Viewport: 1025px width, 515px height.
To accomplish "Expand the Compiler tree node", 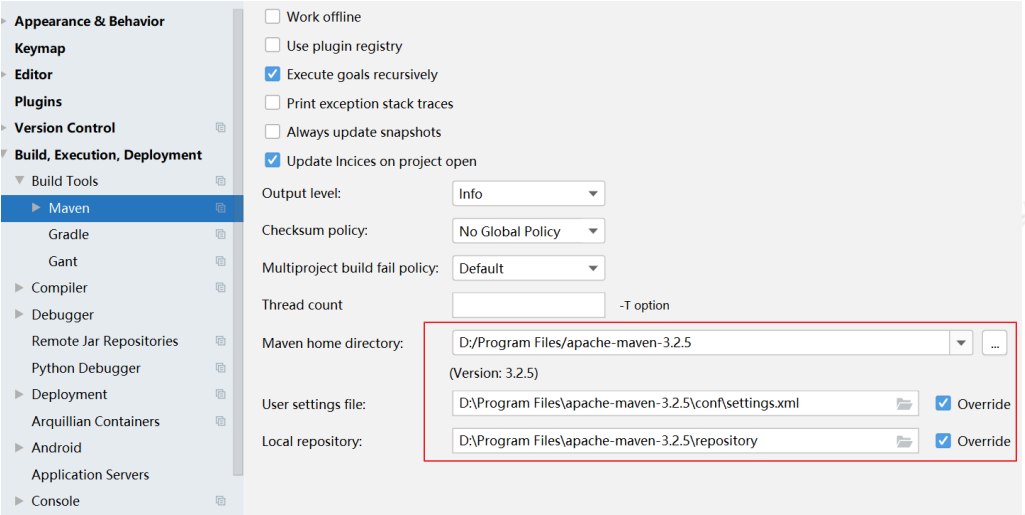I will [x=20, y=288].
